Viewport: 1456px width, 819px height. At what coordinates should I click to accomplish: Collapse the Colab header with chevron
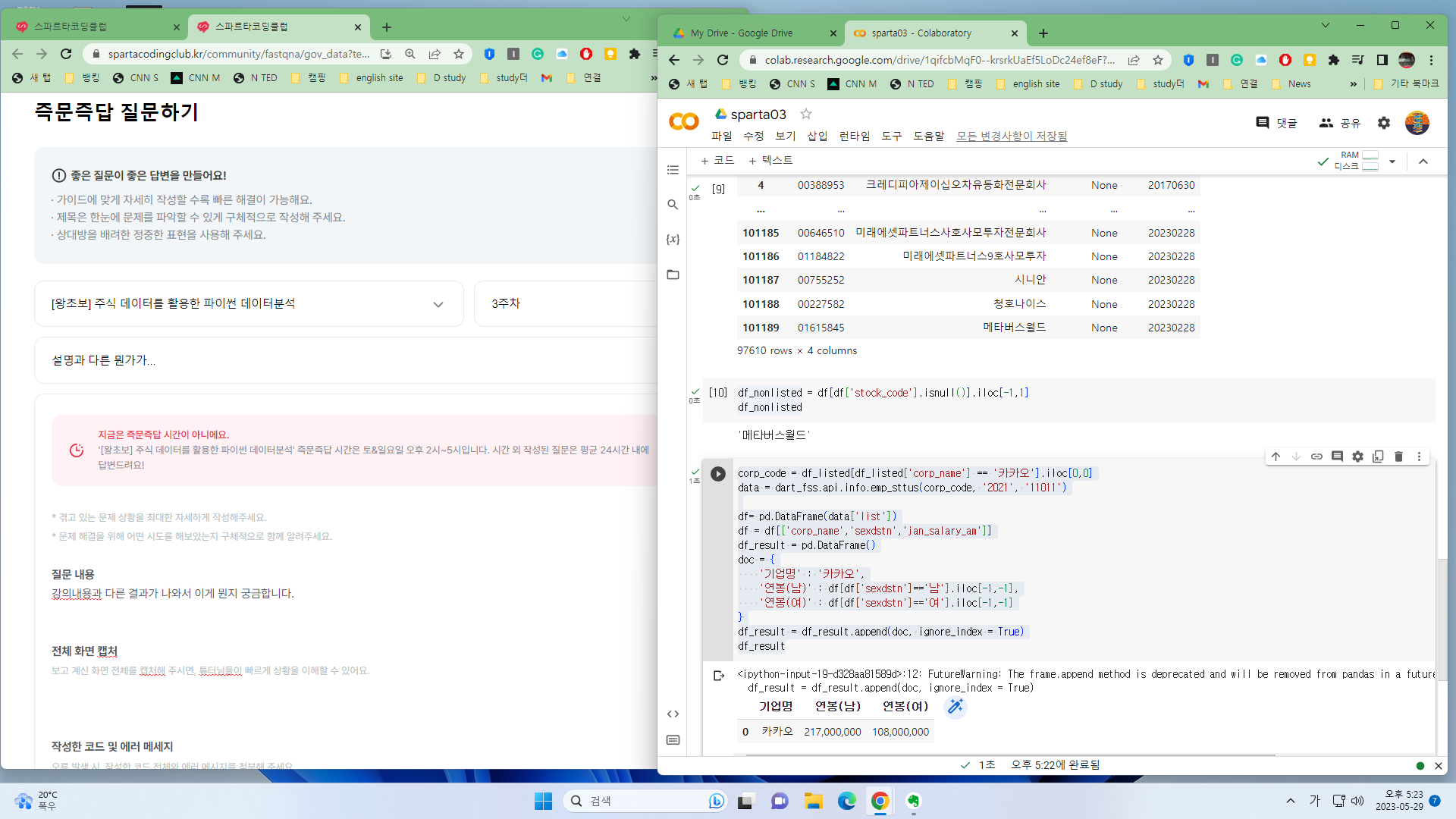(1423, 162)
